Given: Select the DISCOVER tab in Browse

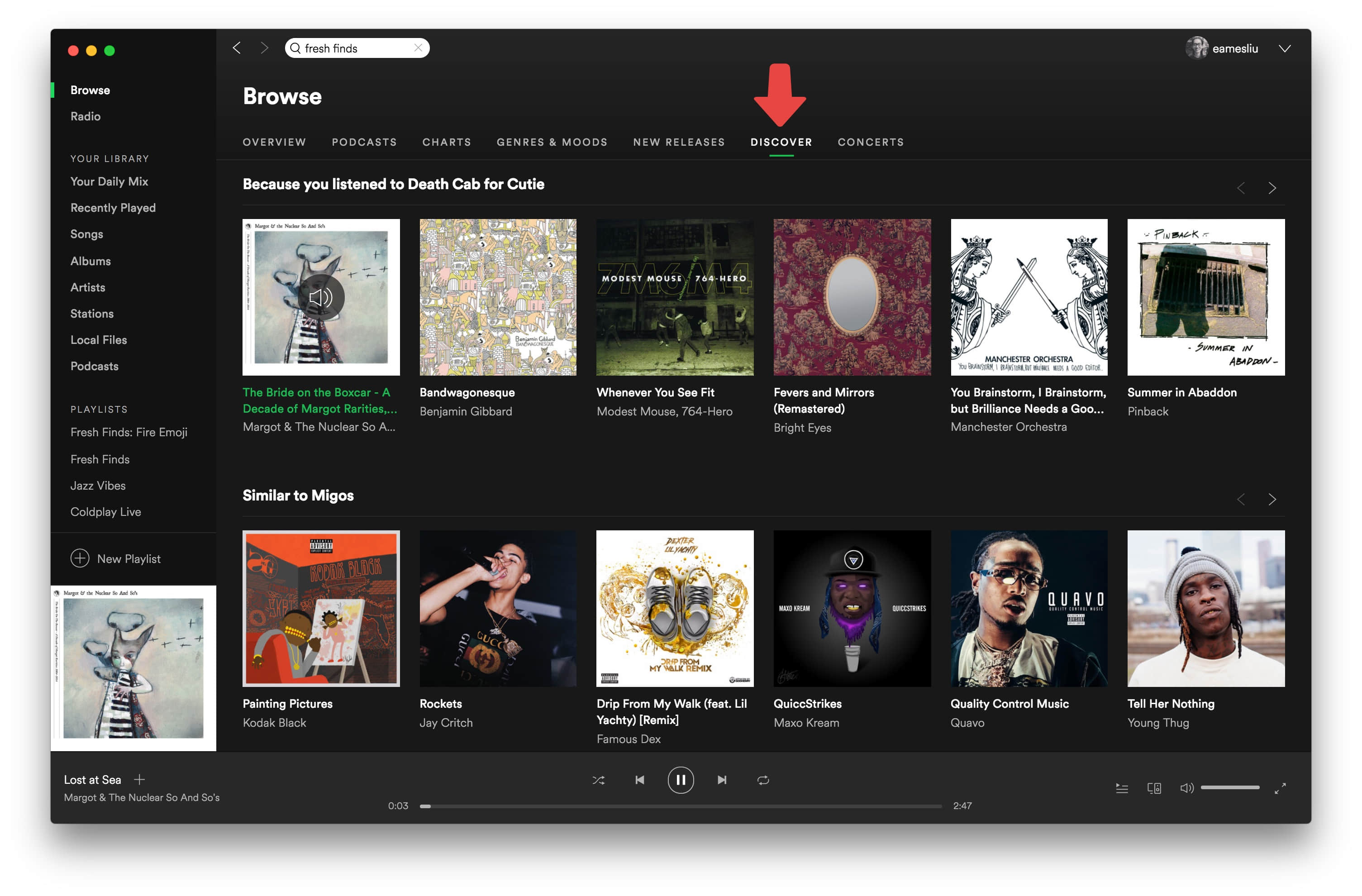Looking at the screenshot, I should [781, 142].
